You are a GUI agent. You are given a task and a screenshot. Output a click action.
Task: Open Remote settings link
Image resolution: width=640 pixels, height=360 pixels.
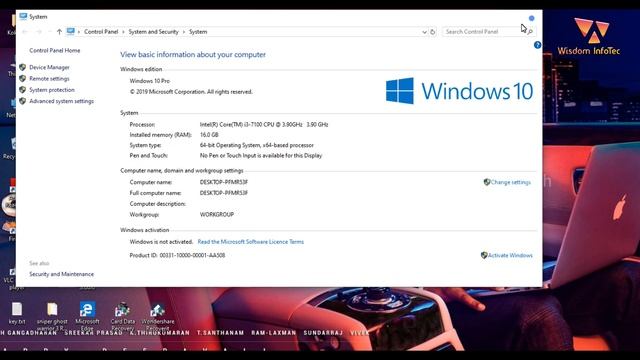click(49, 78)
